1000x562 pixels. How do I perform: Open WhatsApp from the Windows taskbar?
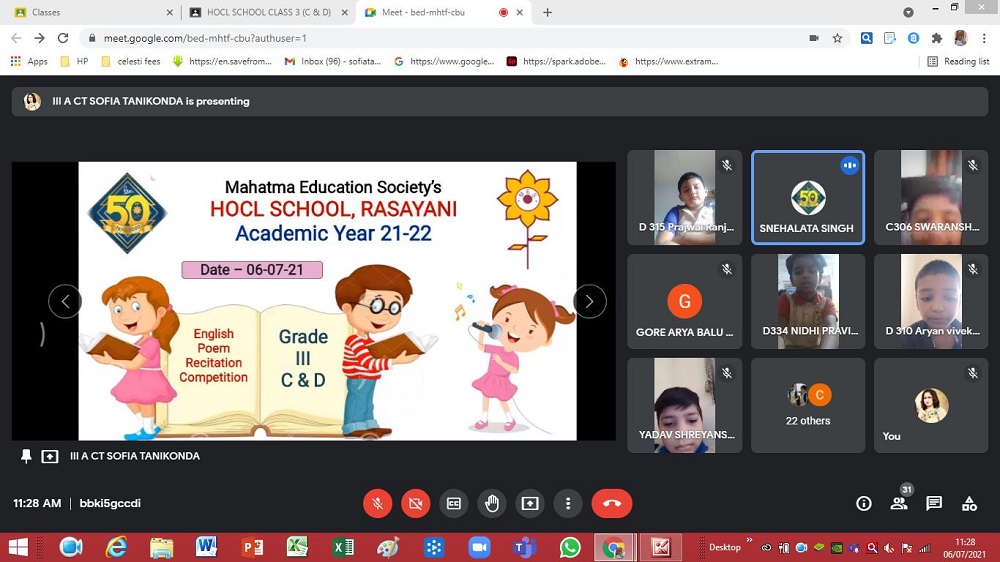(570, 547)
